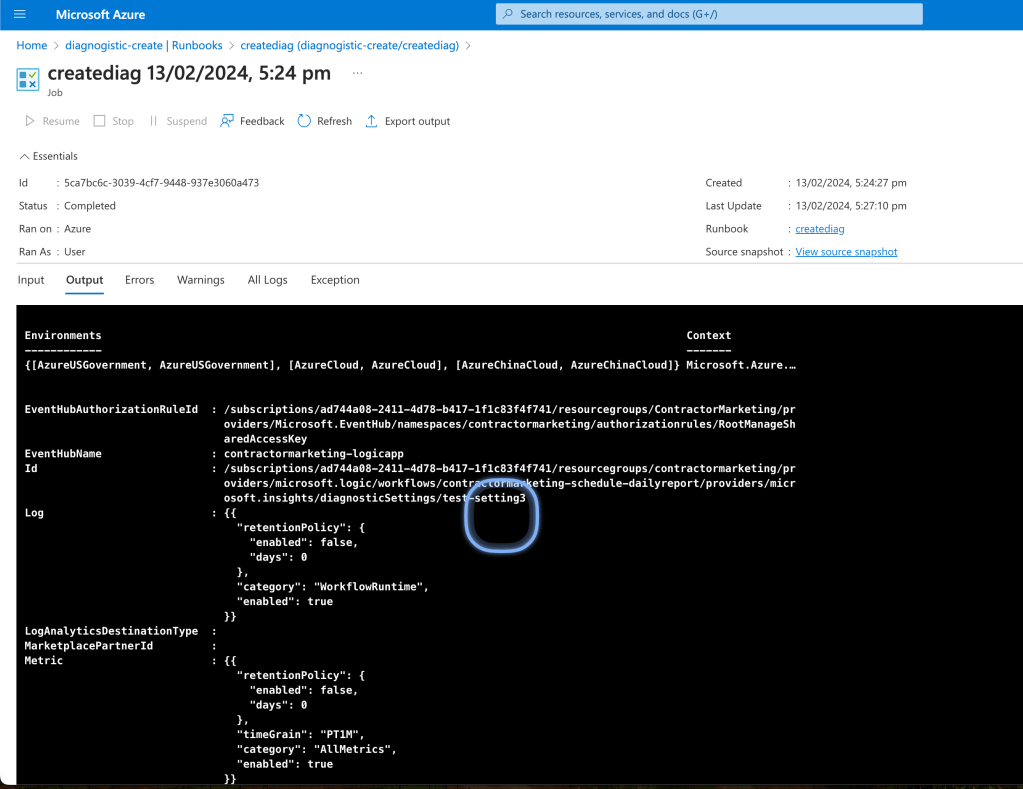Switch to the Input tab

click(x=31, y=280)
